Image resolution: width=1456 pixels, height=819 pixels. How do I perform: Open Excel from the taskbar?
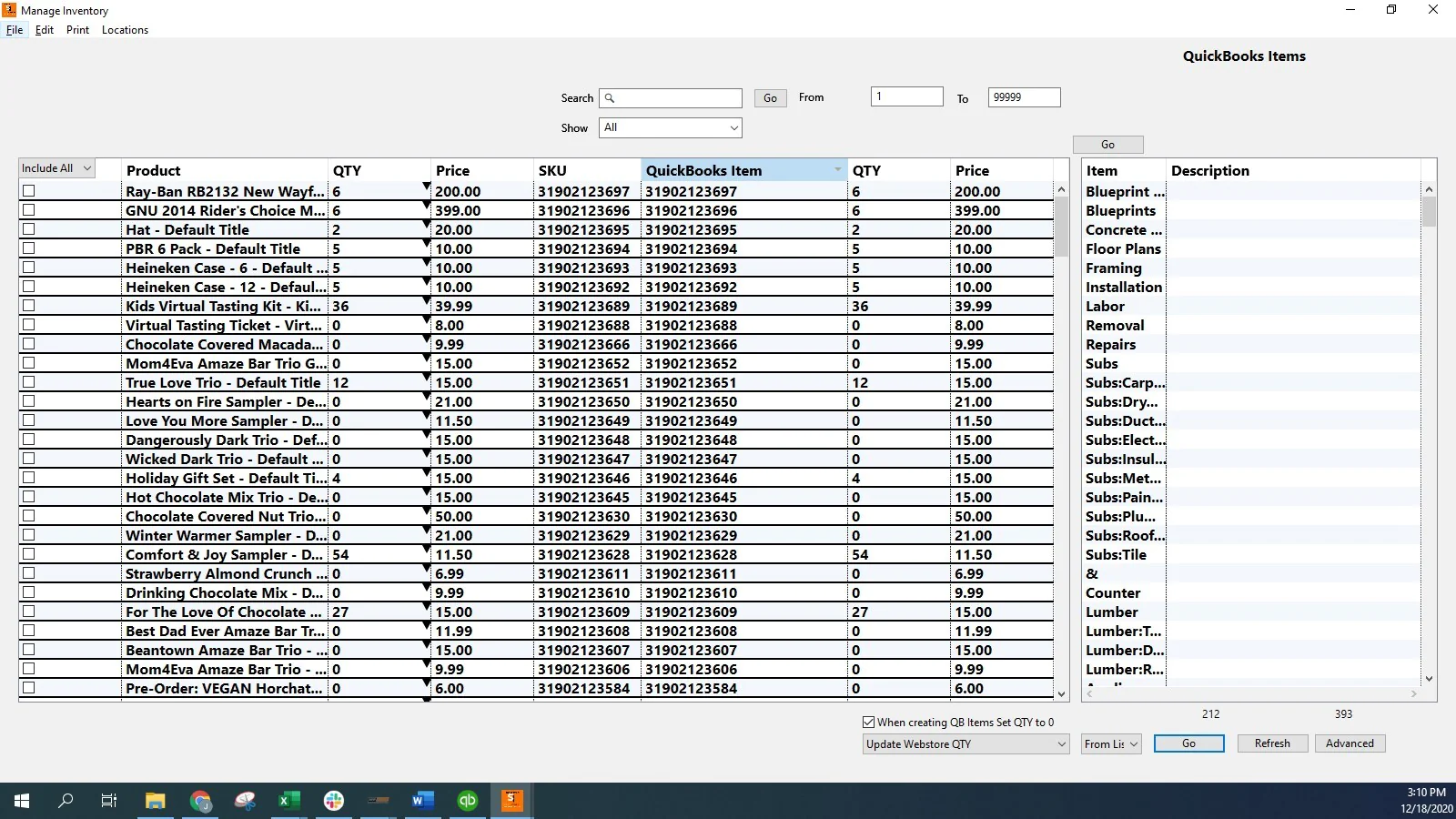point(288,801)
